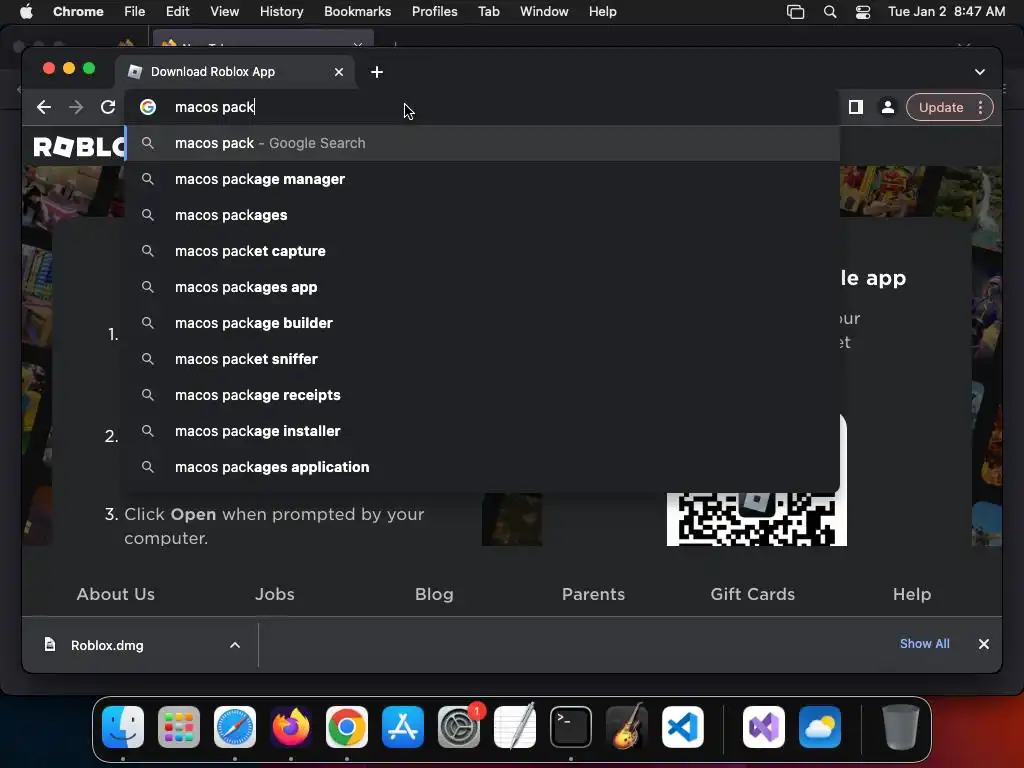Open the Help menu in menu bar

[x=602, y=12]
